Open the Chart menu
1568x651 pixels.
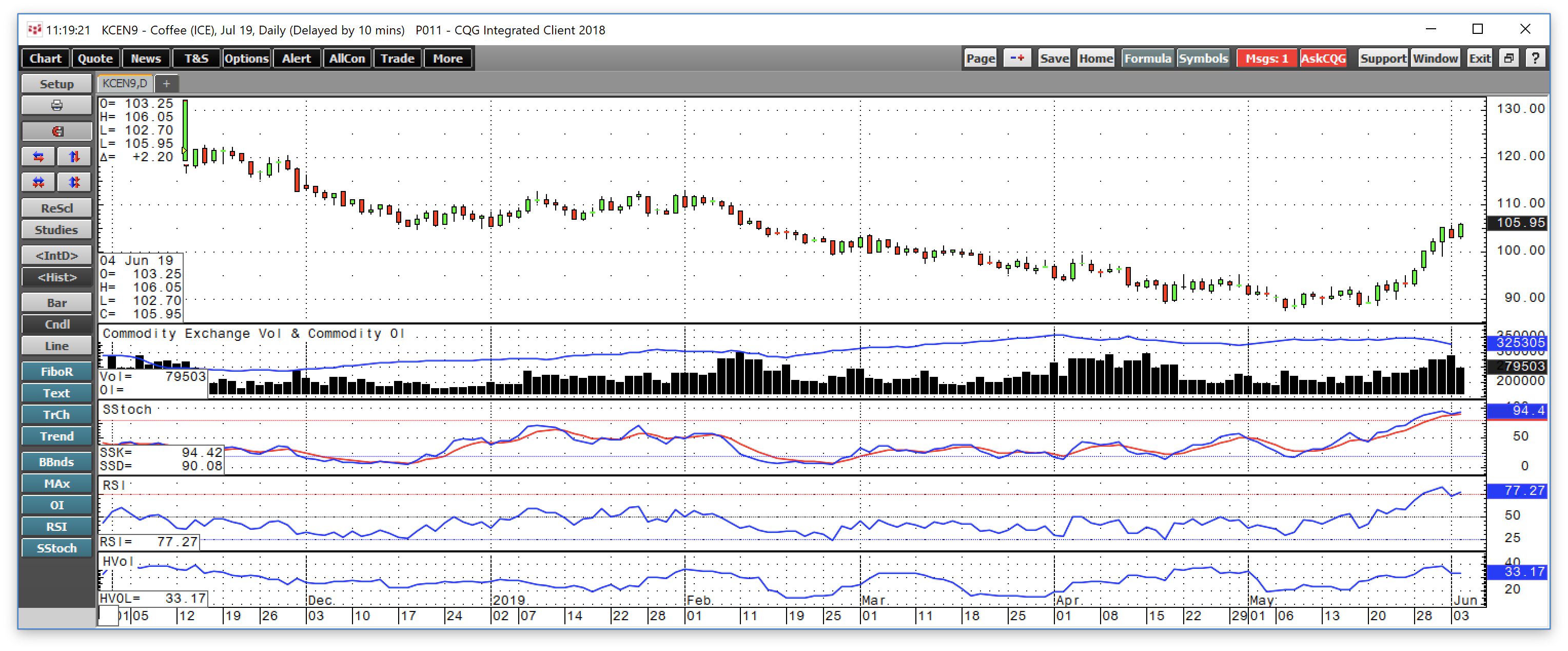(x=45, y=59)
